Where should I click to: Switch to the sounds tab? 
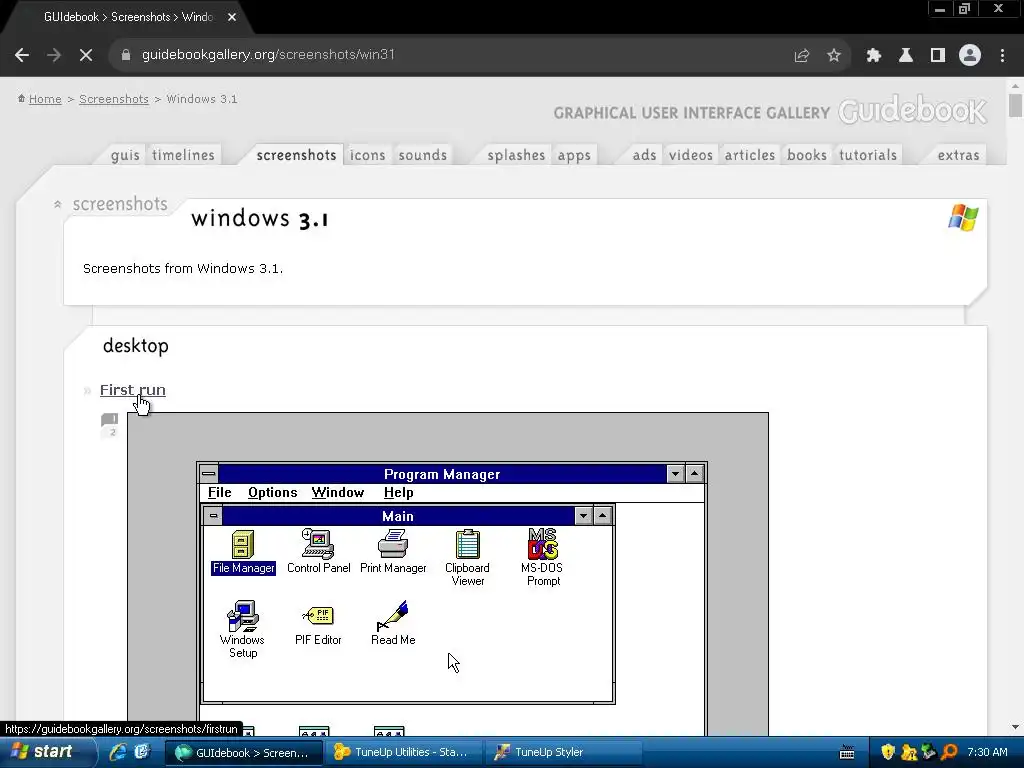[x=423, y=155]
